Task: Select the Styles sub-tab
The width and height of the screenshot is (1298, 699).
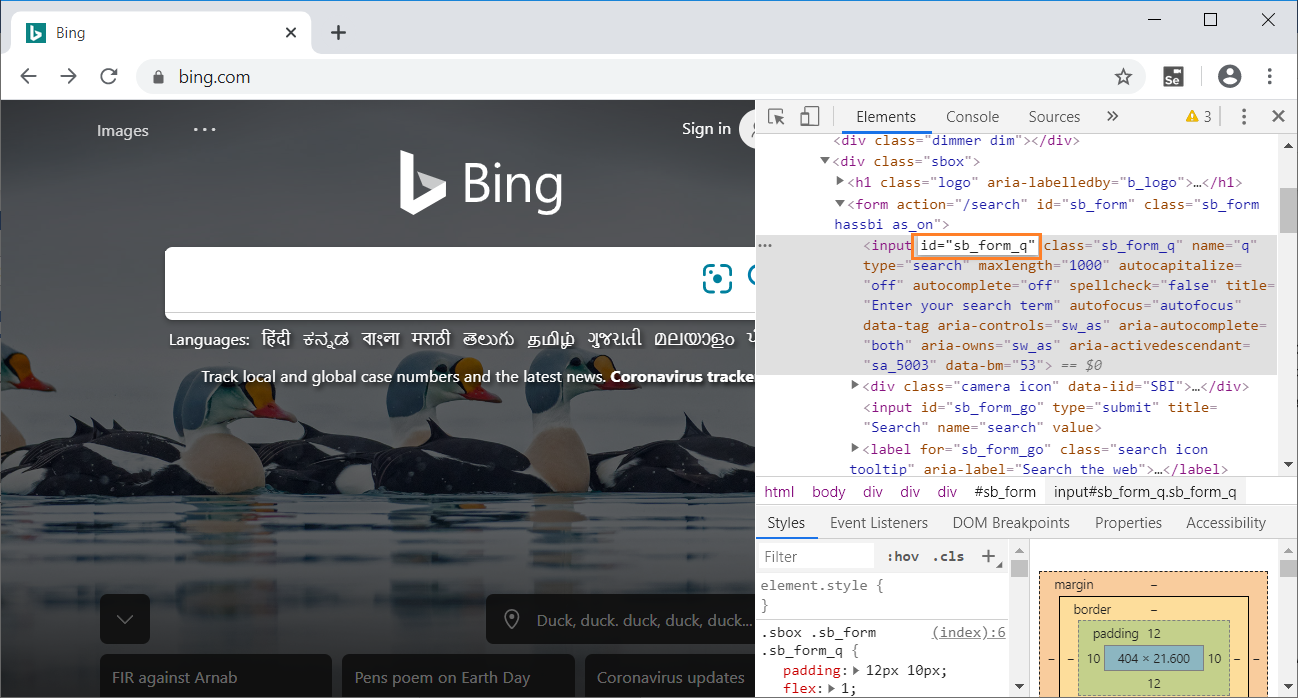Action: point(786,523)
